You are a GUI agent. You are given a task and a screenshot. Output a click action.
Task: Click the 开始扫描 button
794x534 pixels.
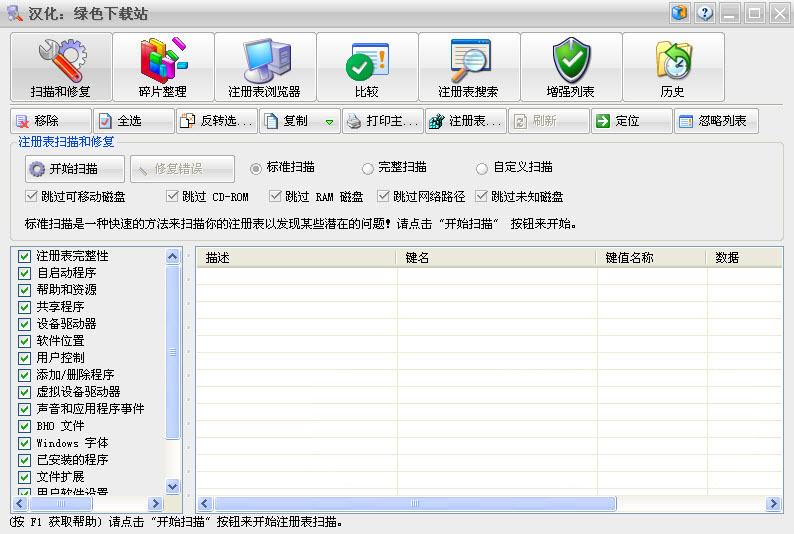pos(76,168)
